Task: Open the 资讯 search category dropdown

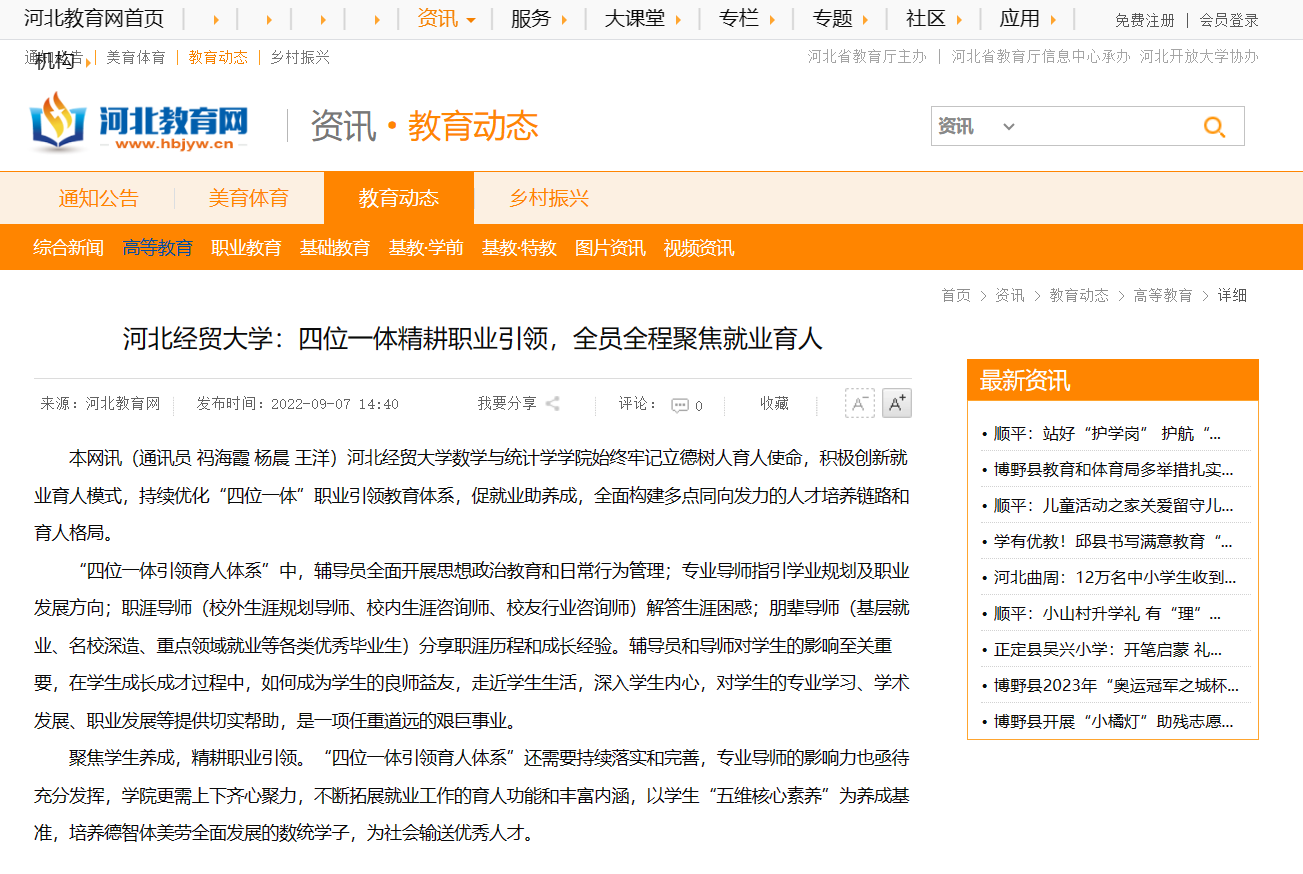Action: 976,127
